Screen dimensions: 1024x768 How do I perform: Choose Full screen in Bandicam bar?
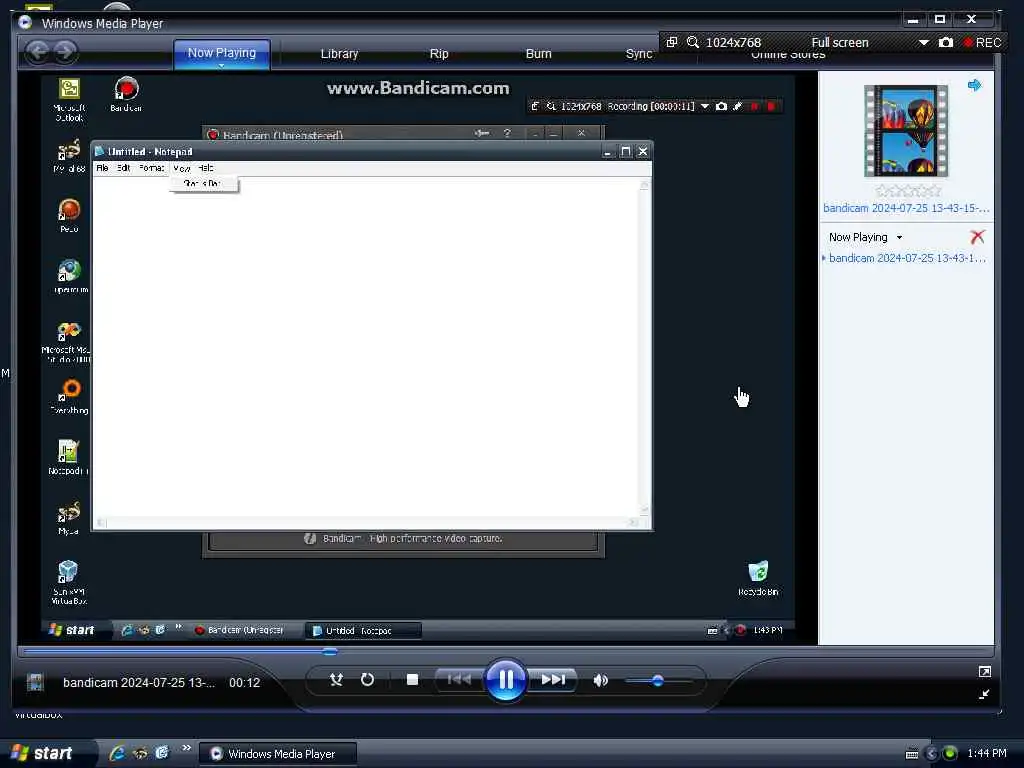tap(840, 42)
